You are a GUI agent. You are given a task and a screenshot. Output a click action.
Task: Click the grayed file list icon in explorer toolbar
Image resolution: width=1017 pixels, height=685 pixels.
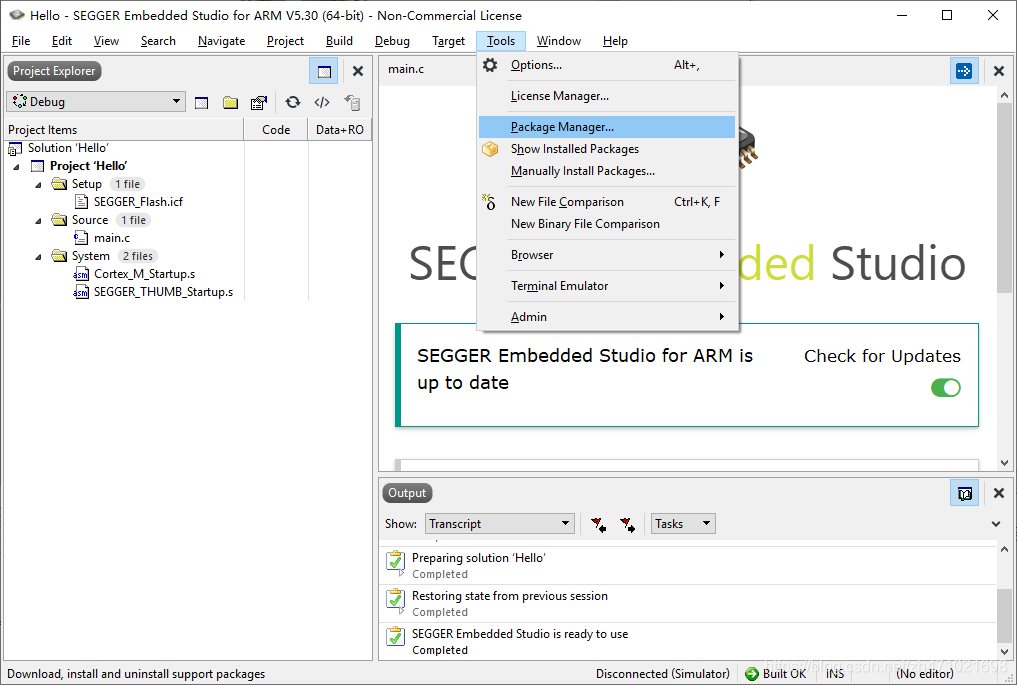click(352, 102)
